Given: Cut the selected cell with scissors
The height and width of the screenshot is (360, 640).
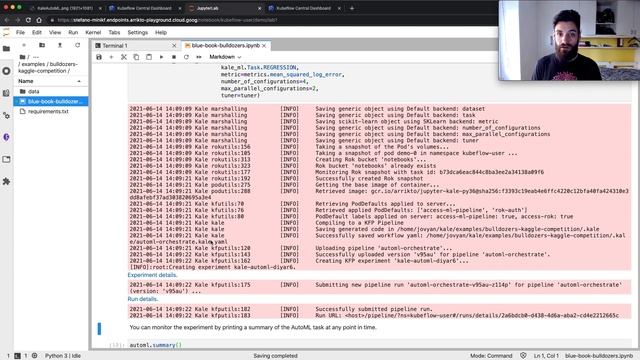Looking at the screenshot, I should [x=124, y=57].
